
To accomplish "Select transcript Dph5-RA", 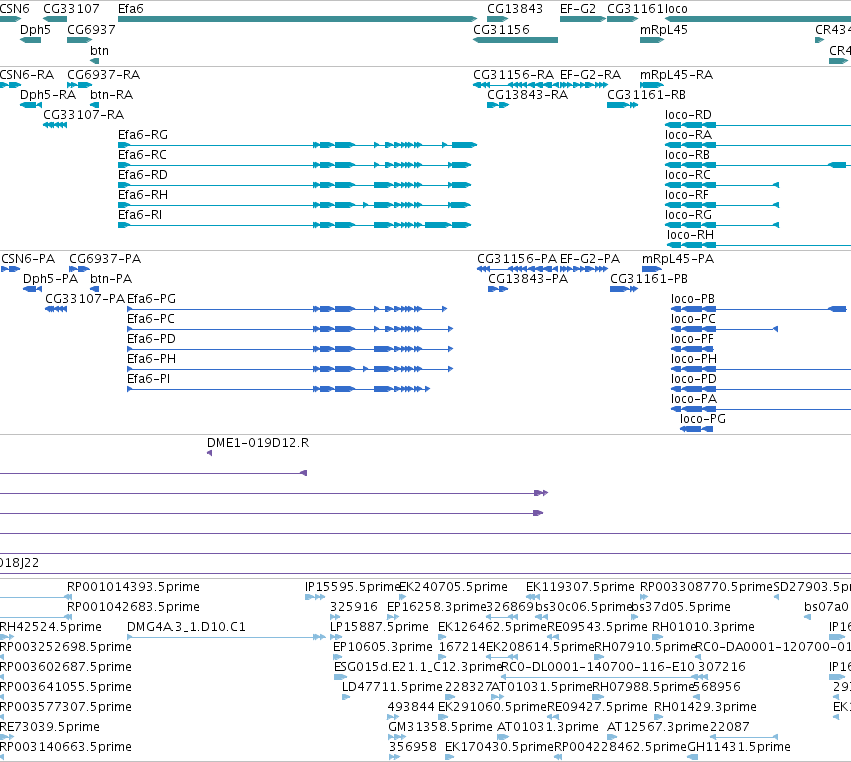I will pos(48,95).
